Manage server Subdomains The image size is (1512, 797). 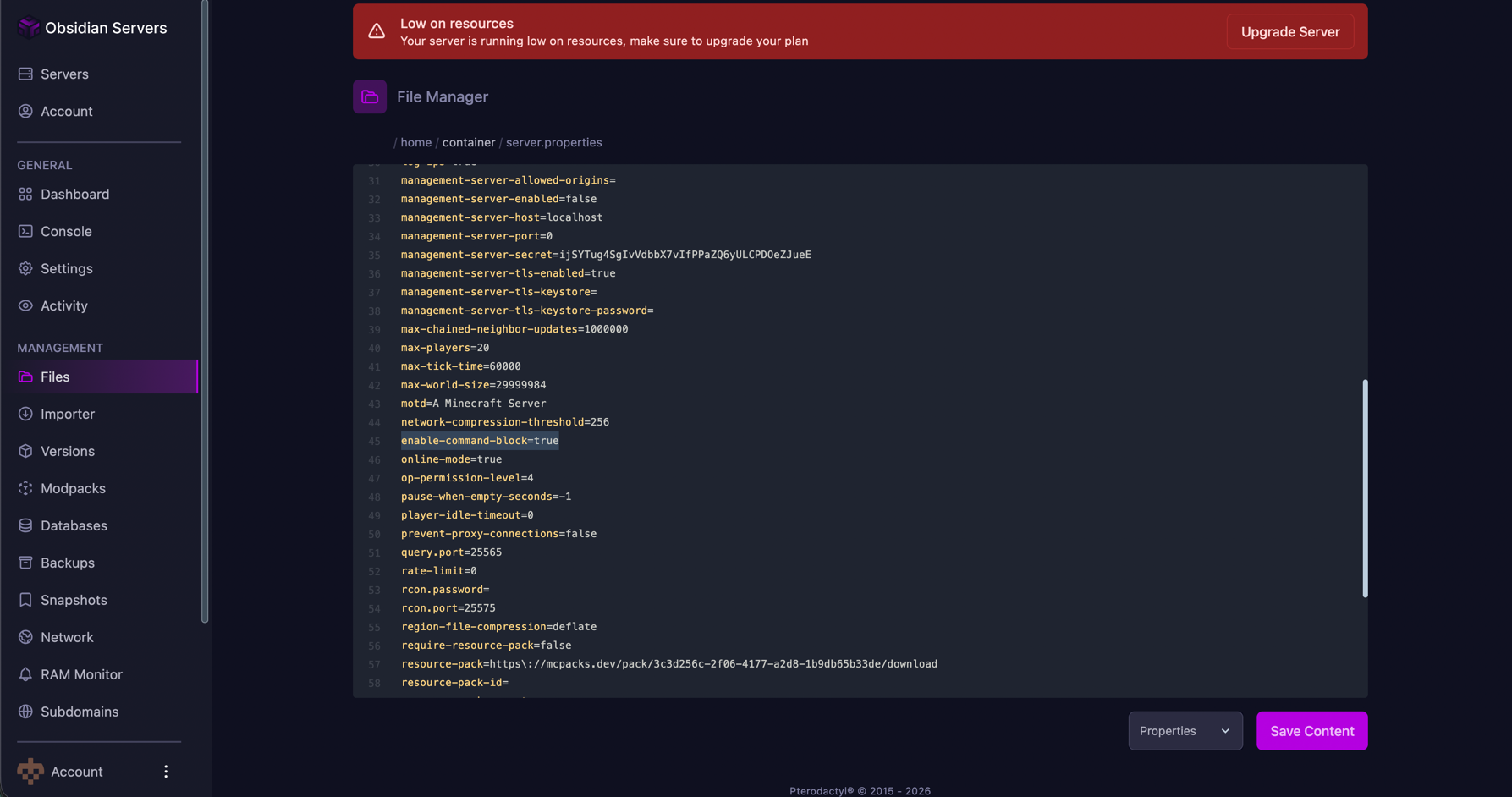click(80, 712)
